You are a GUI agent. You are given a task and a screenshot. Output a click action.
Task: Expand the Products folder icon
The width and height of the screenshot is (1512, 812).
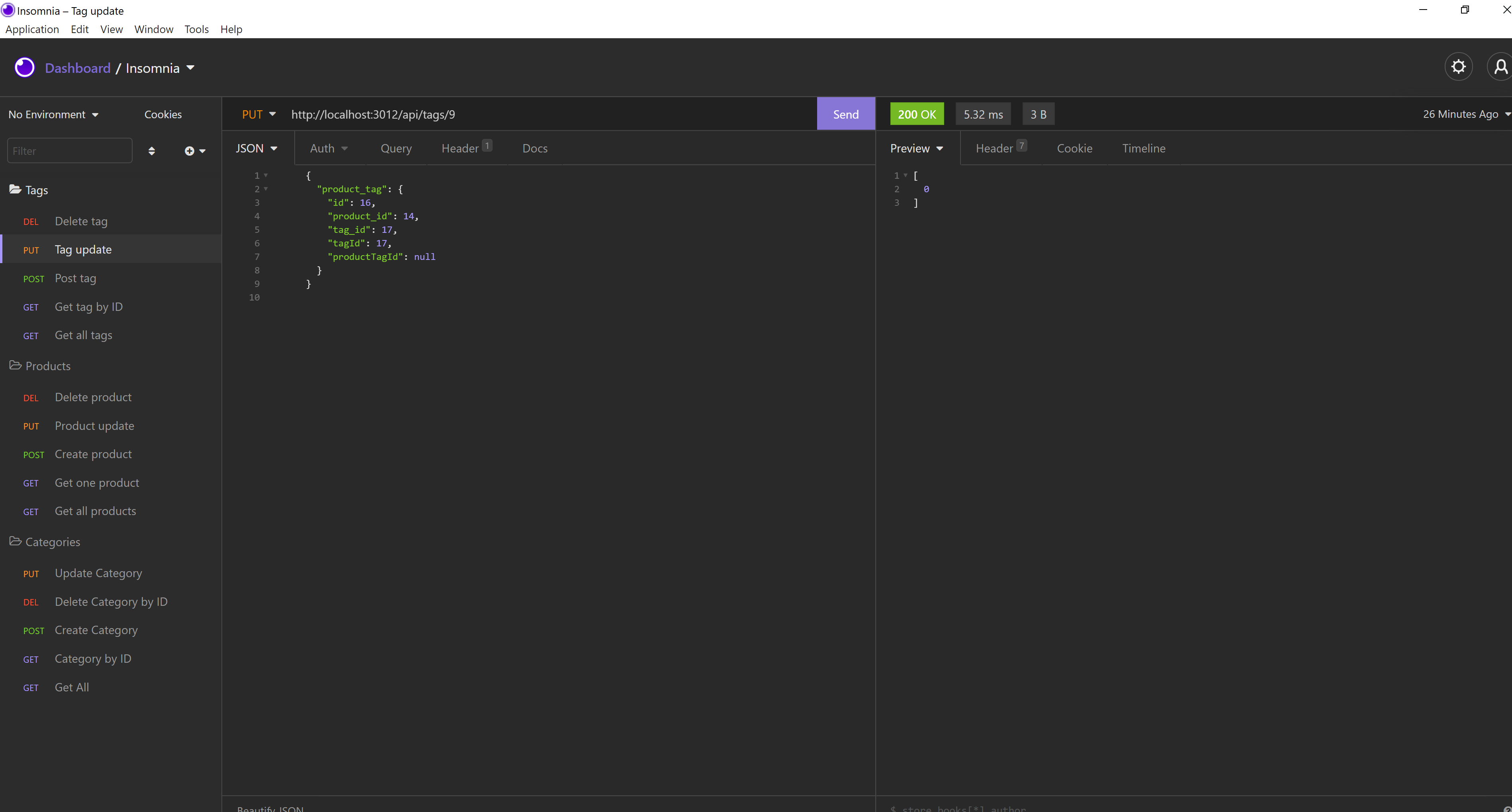[15, 365]
